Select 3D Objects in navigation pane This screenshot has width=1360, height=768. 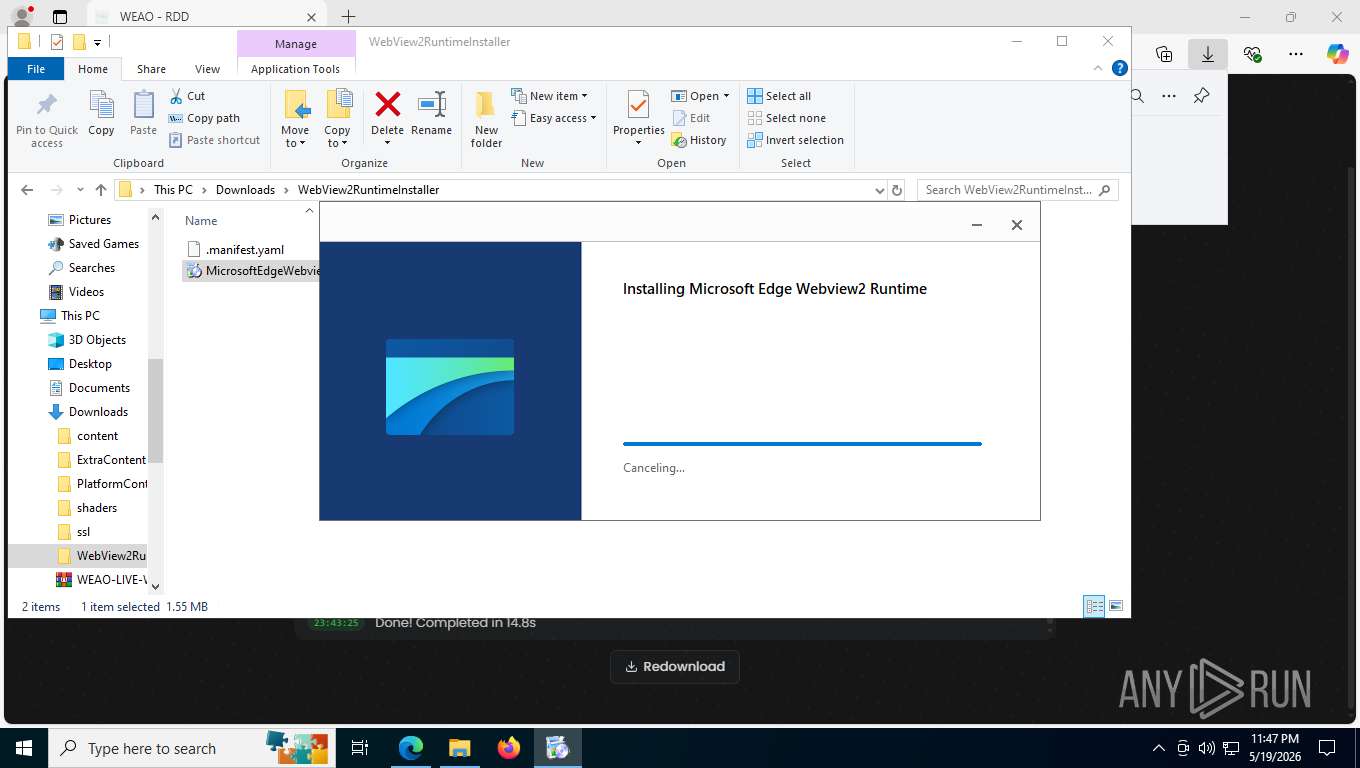click(97, 340)
